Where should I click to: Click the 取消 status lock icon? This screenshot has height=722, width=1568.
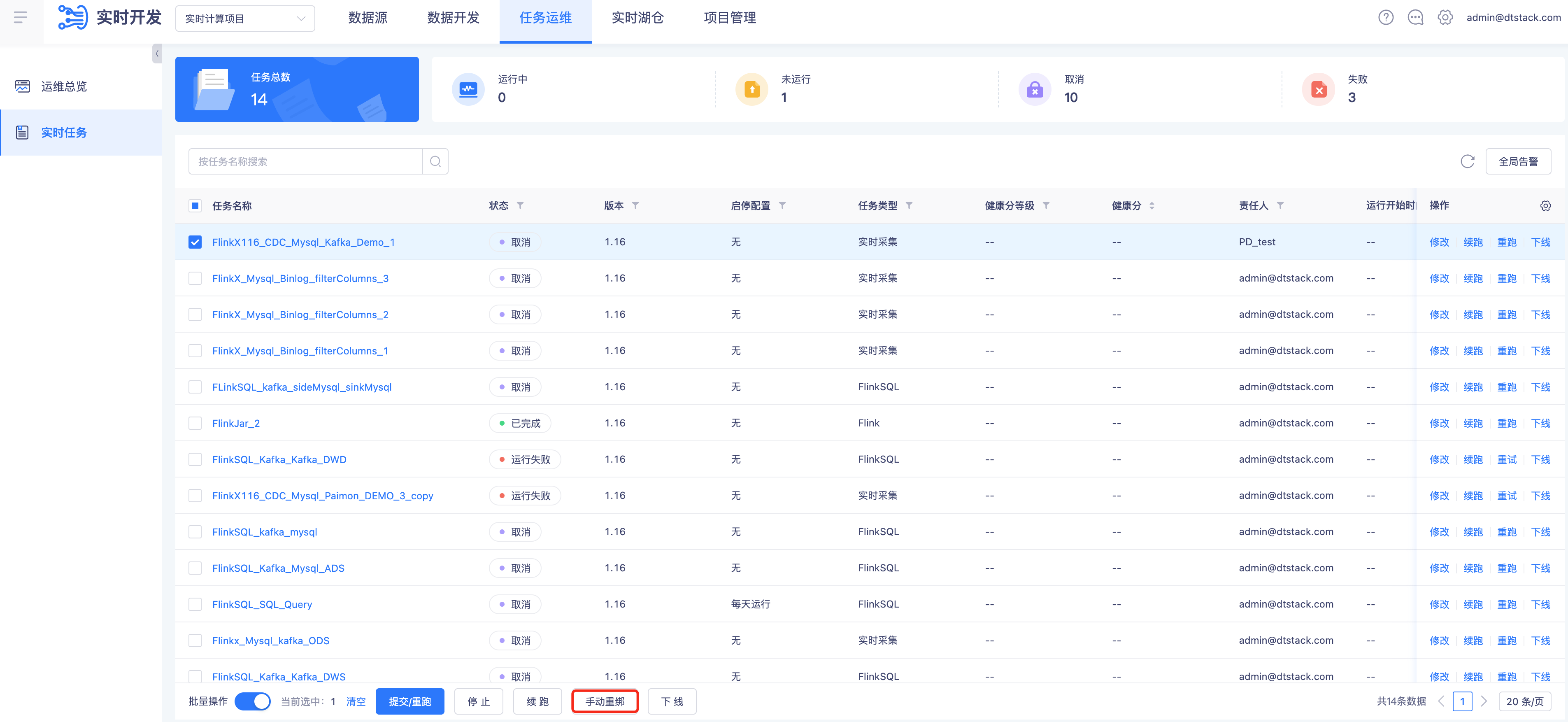coord(1035,89)
